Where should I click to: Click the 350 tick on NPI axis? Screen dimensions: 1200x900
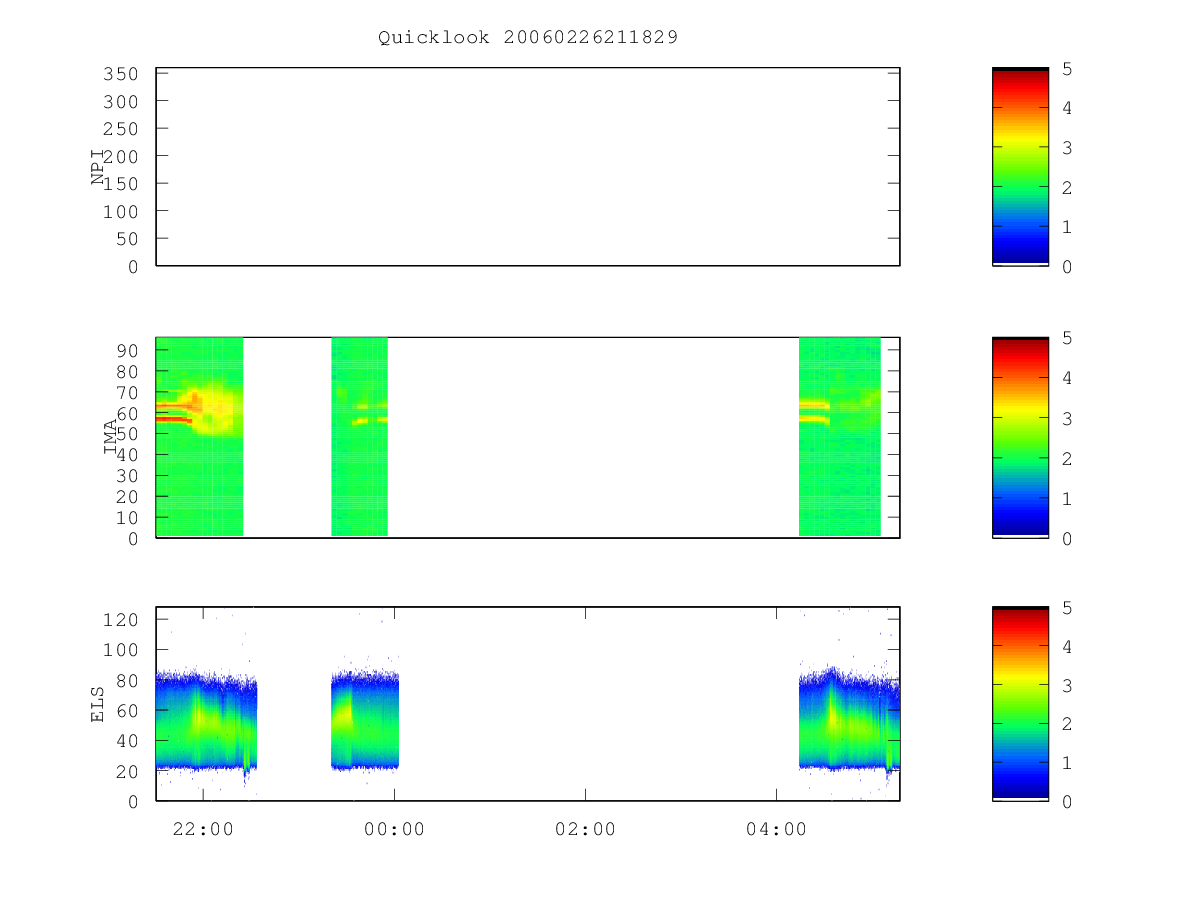click(120, 74)
